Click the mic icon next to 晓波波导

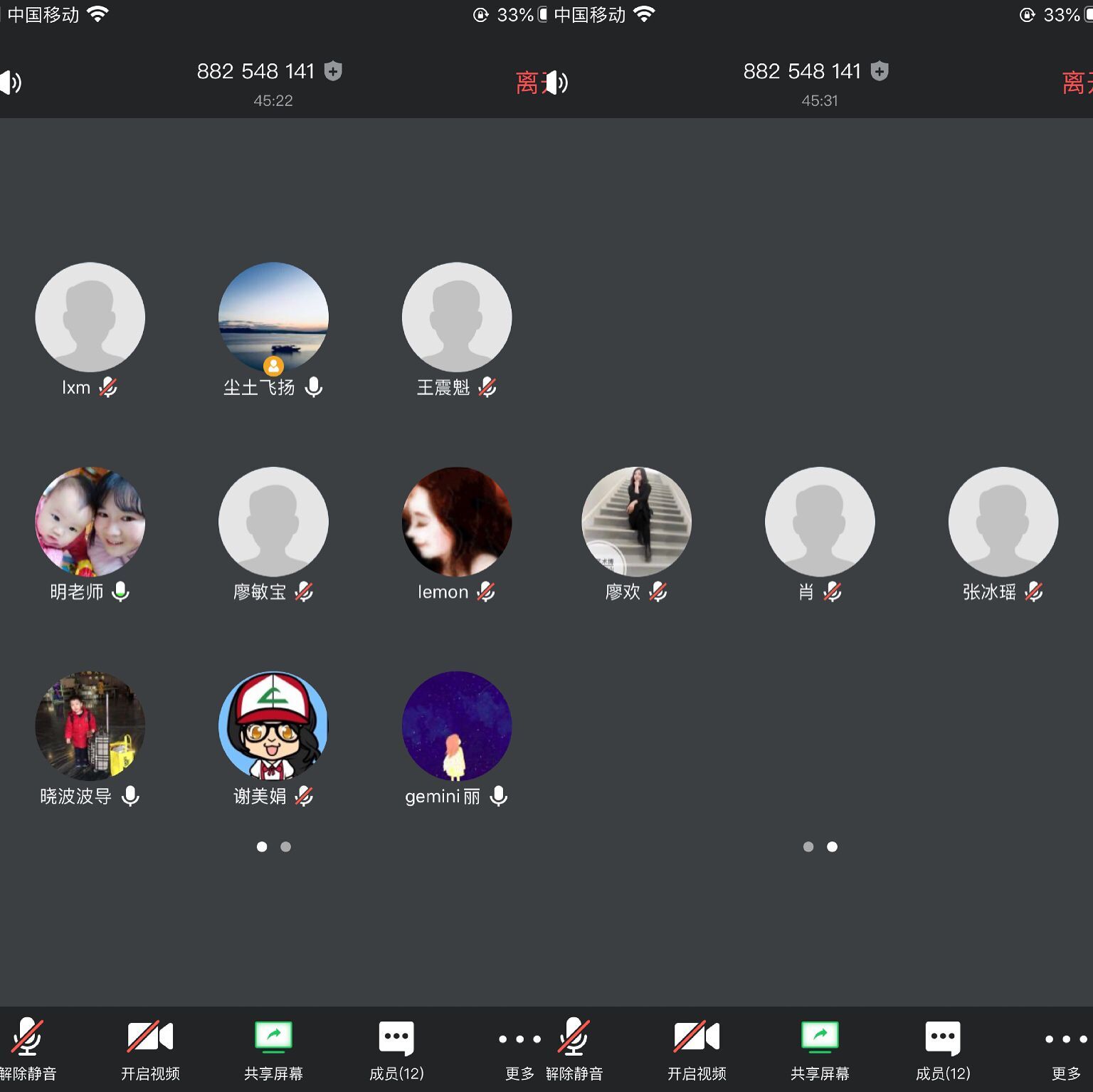[130, 796]
